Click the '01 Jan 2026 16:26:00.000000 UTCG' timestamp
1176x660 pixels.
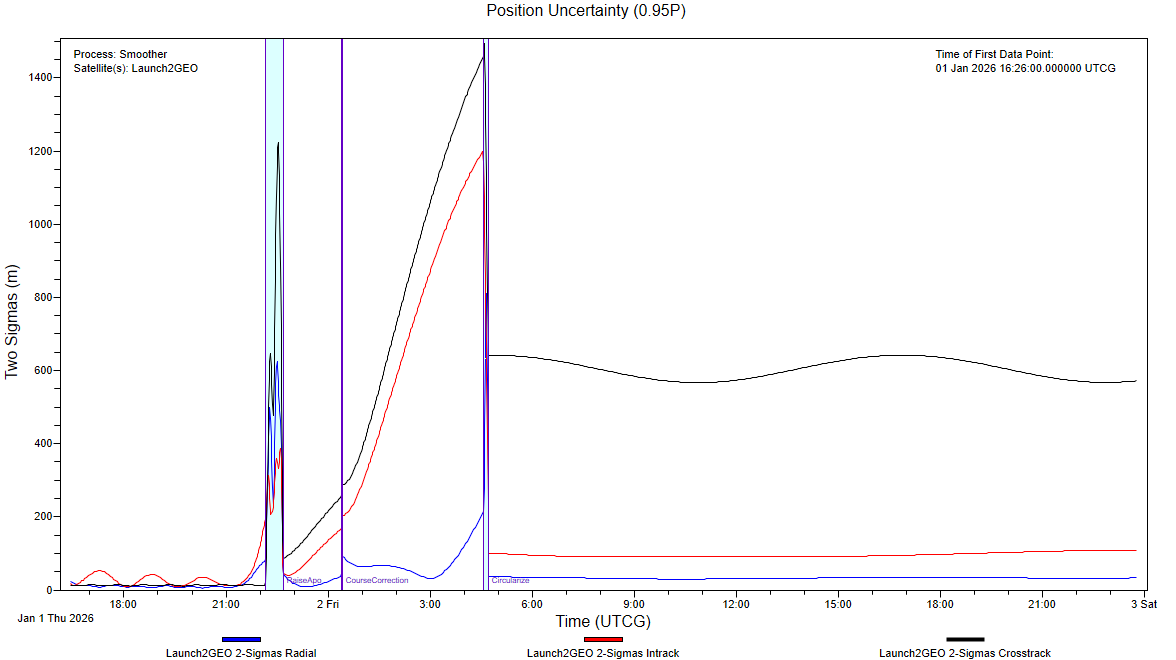1025,68
